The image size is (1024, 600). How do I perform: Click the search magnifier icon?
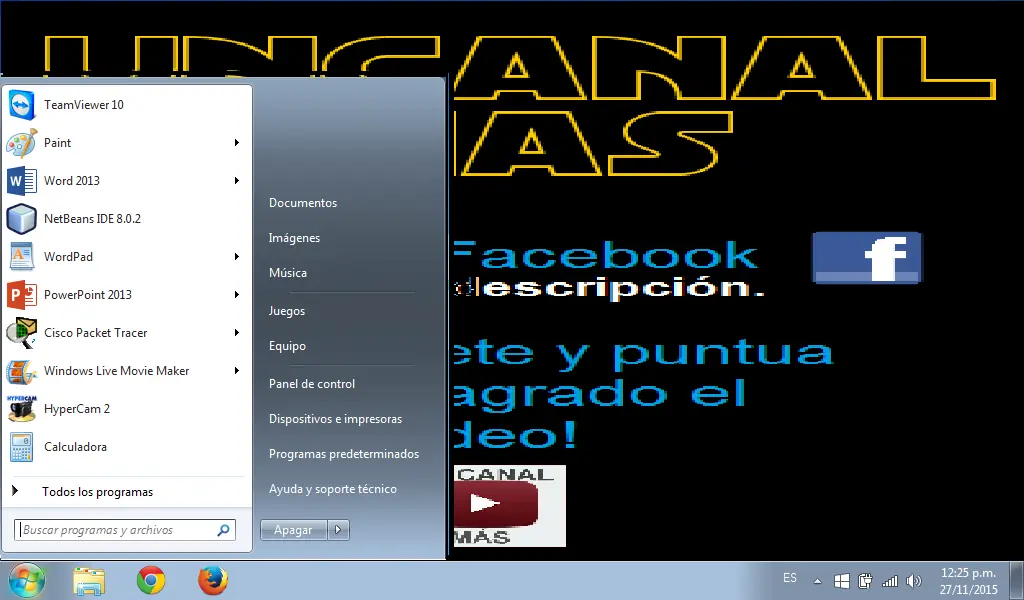click(223, 530)
